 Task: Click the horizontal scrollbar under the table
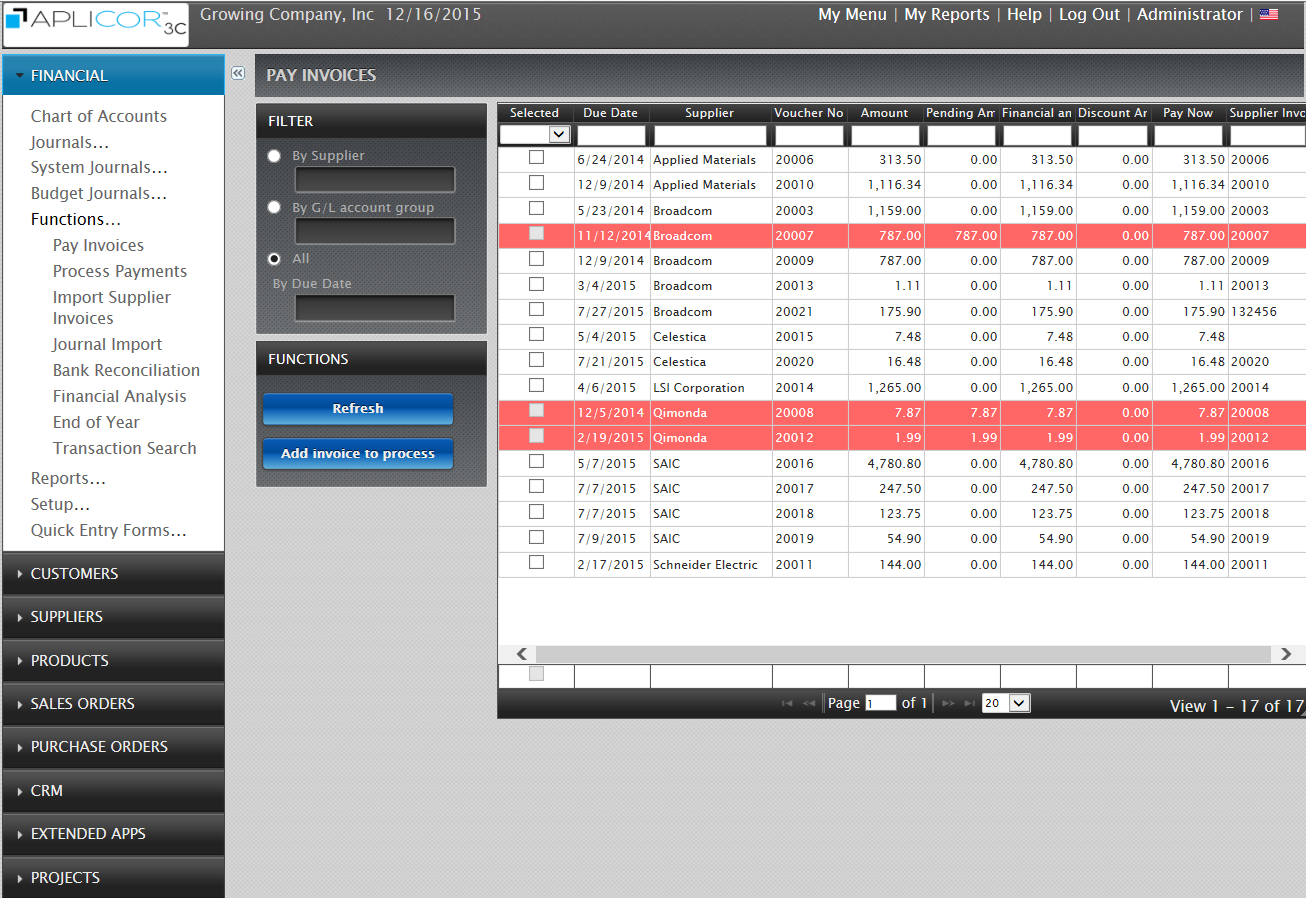click(x=900, y=654)
